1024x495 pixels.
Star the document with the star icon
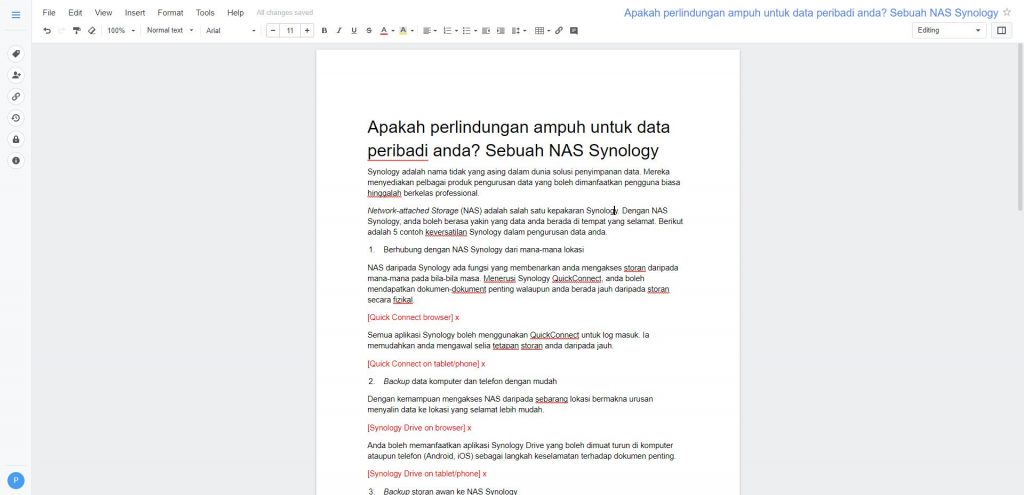pyautogui.click(x=1006, y=12)
